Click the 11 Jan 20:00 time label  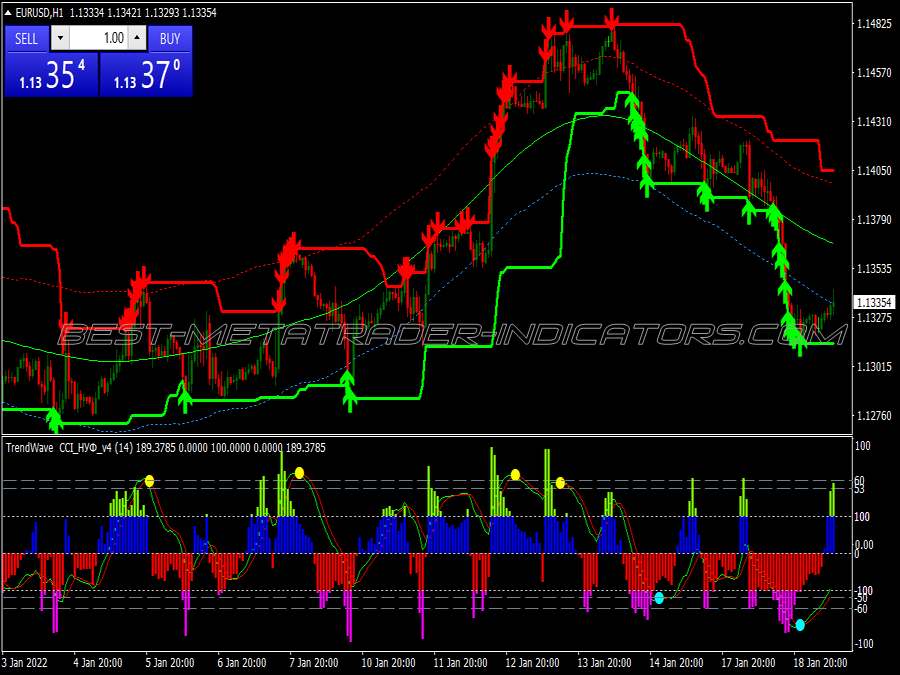(460, 662)
